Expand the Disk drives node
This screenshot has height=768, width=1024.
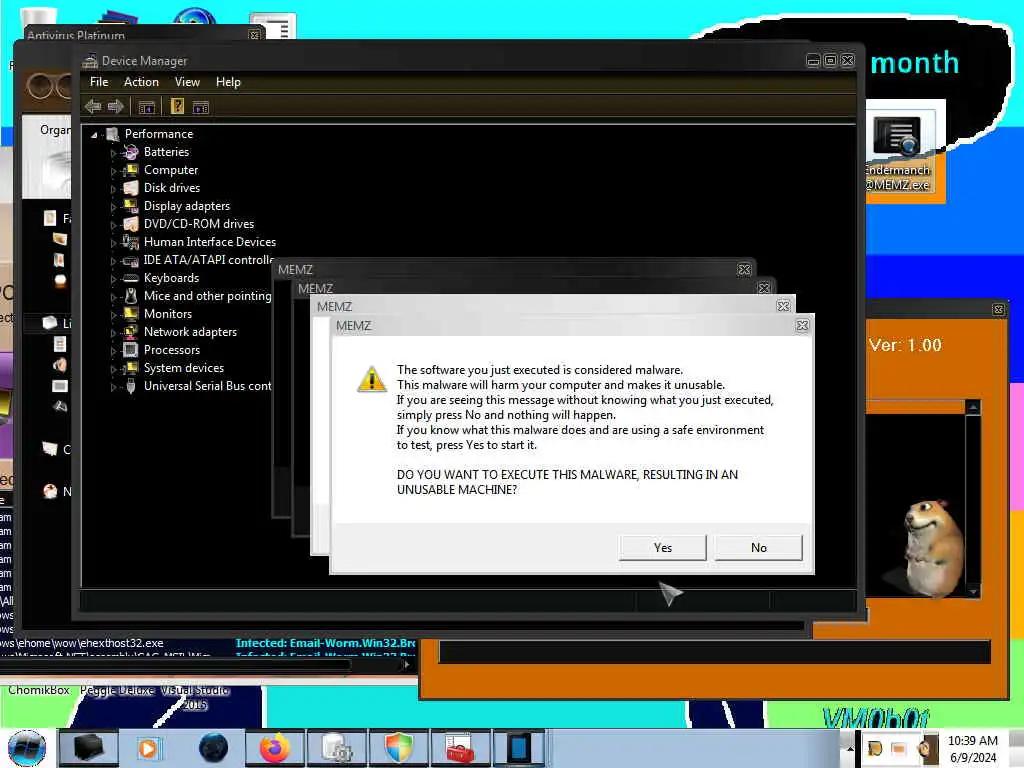tap(113, 189)
